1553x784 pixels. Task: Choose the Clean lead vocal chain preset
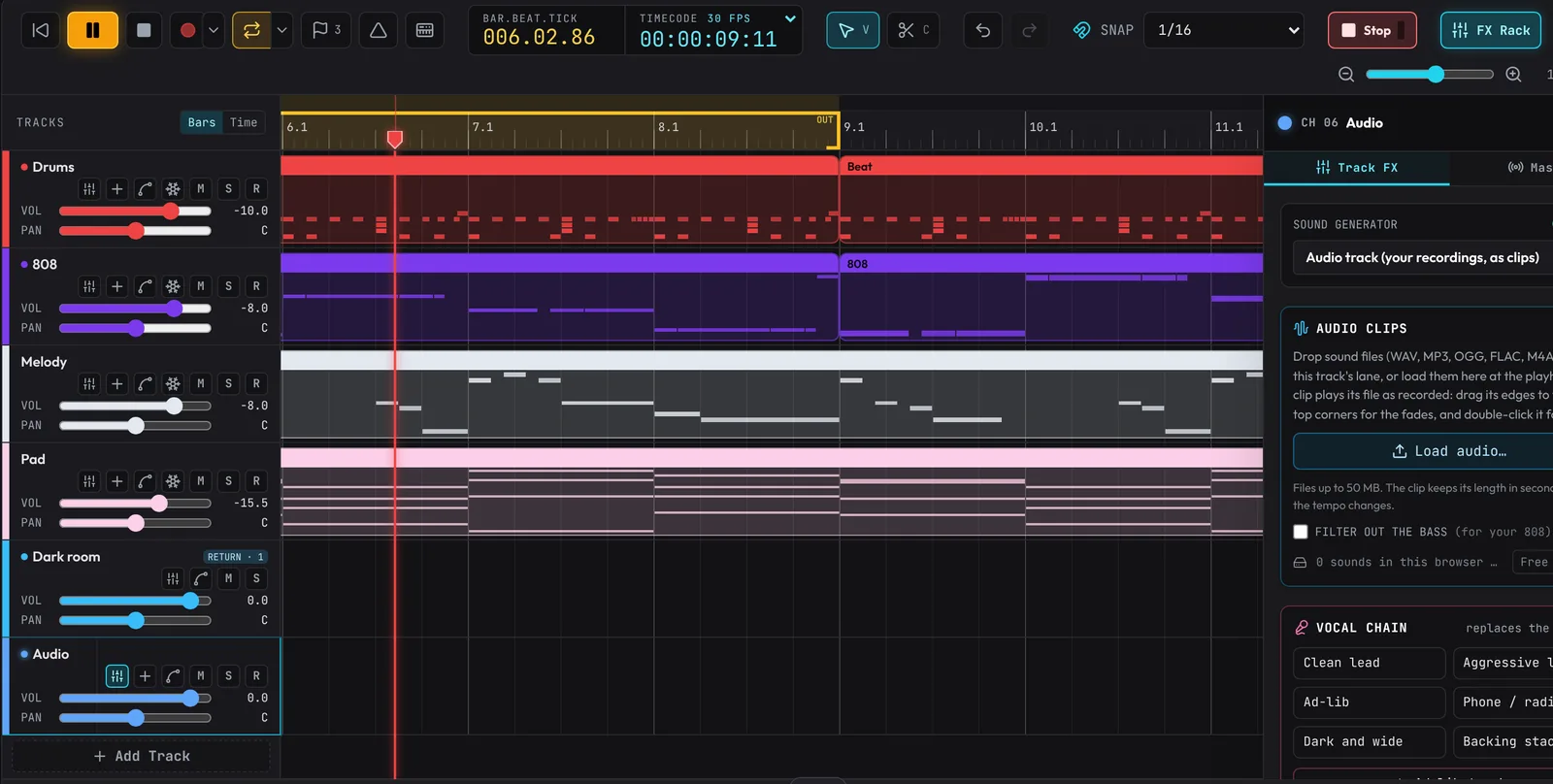coord(1369,663)
